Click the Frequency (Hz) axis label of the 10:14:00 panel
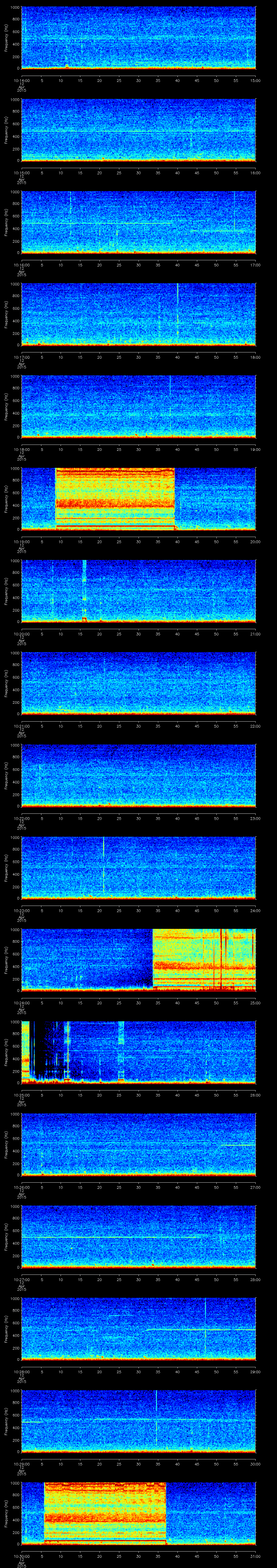This screenshot has height=1568, width=277. pos(6,38)
